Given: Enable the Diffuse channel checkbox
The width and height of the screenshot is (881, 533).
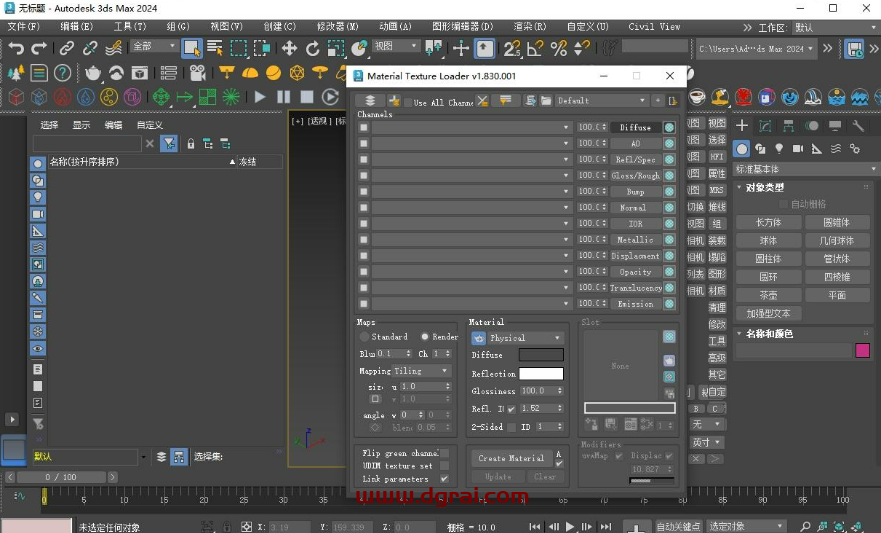Looking at the screenshot, I should pyautogui.click(x=364, y=127).
